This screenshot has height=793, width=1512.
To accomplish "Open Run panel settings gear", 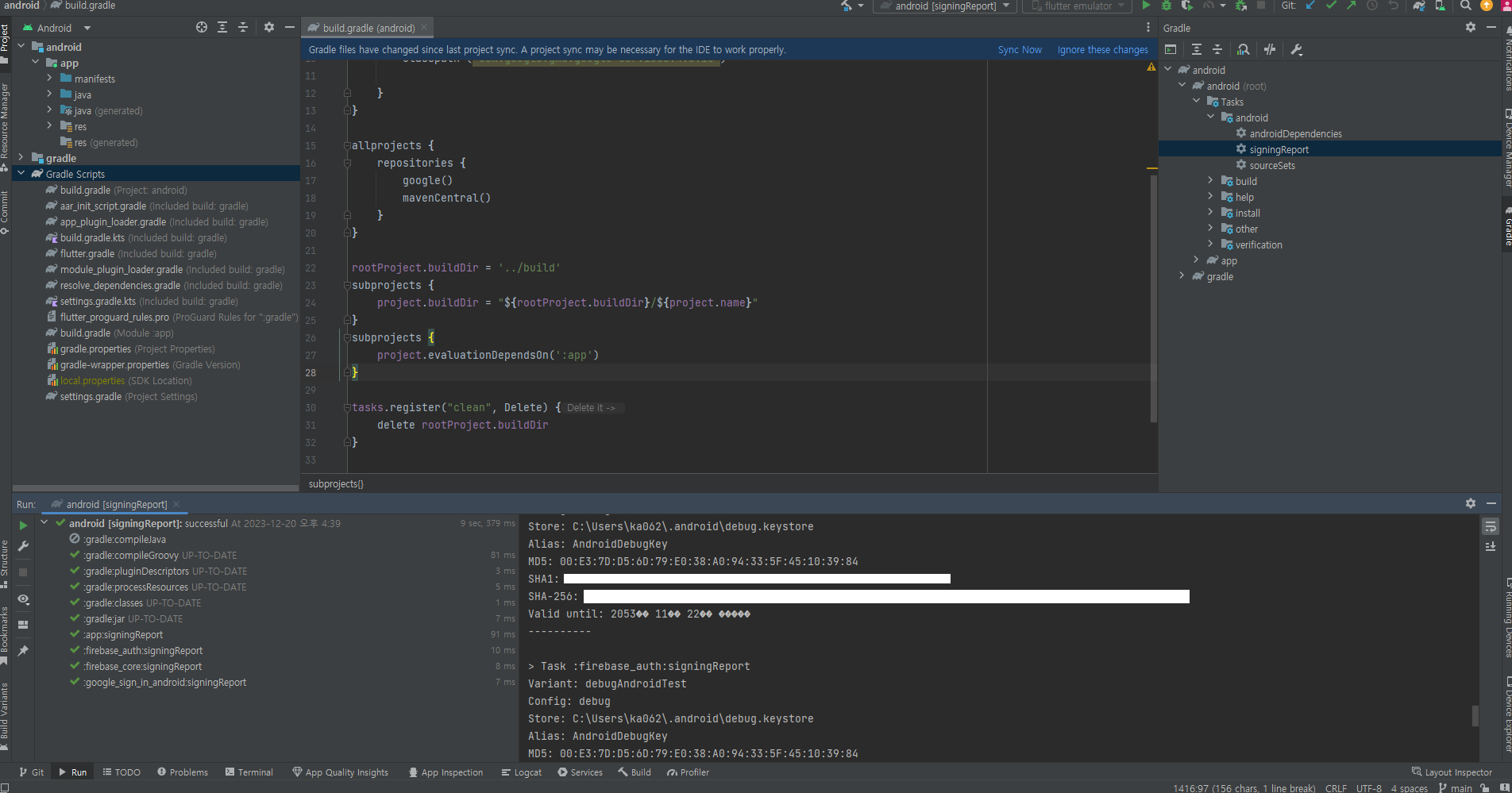I will pos(1471,503).
